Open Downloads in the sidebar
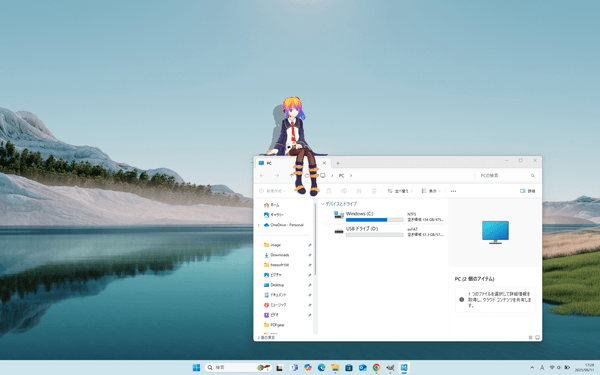 276,255
